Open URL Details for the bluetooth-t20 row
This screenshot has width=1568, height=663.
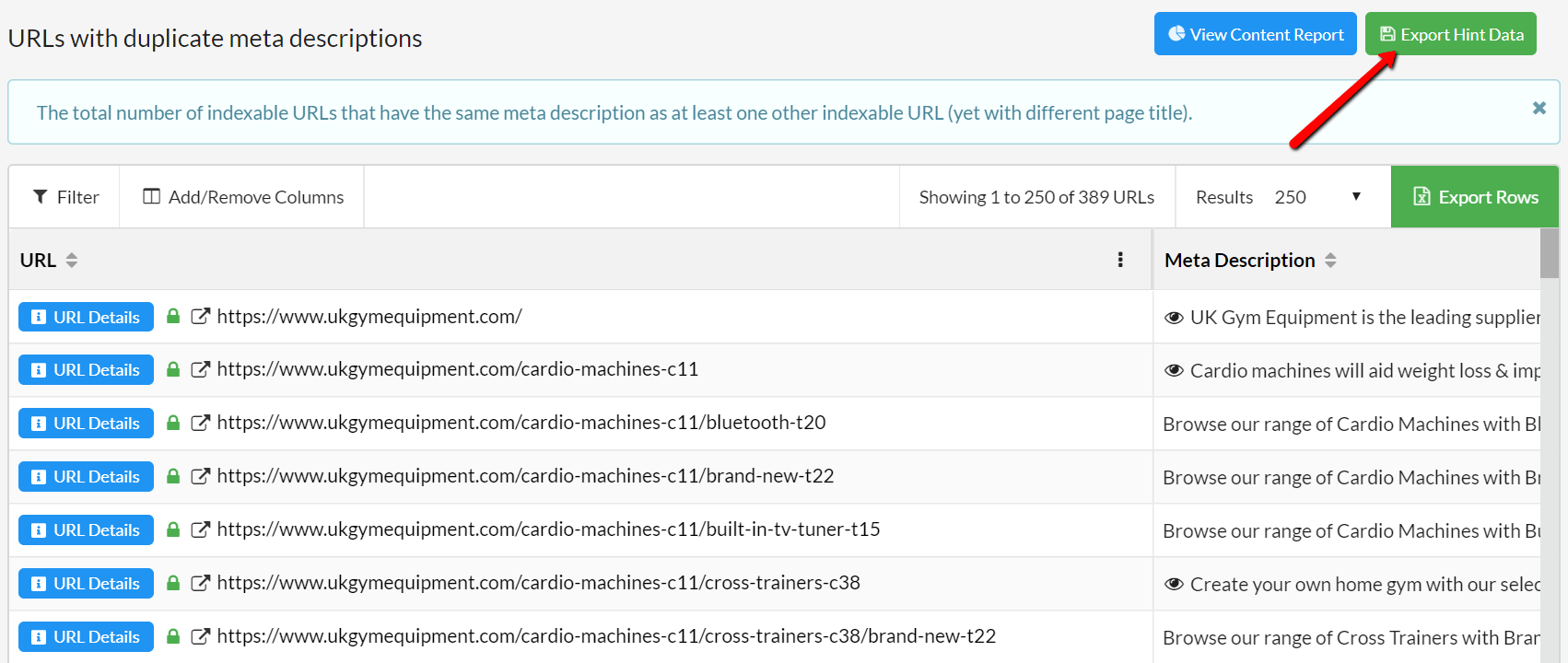click(86, 424)
